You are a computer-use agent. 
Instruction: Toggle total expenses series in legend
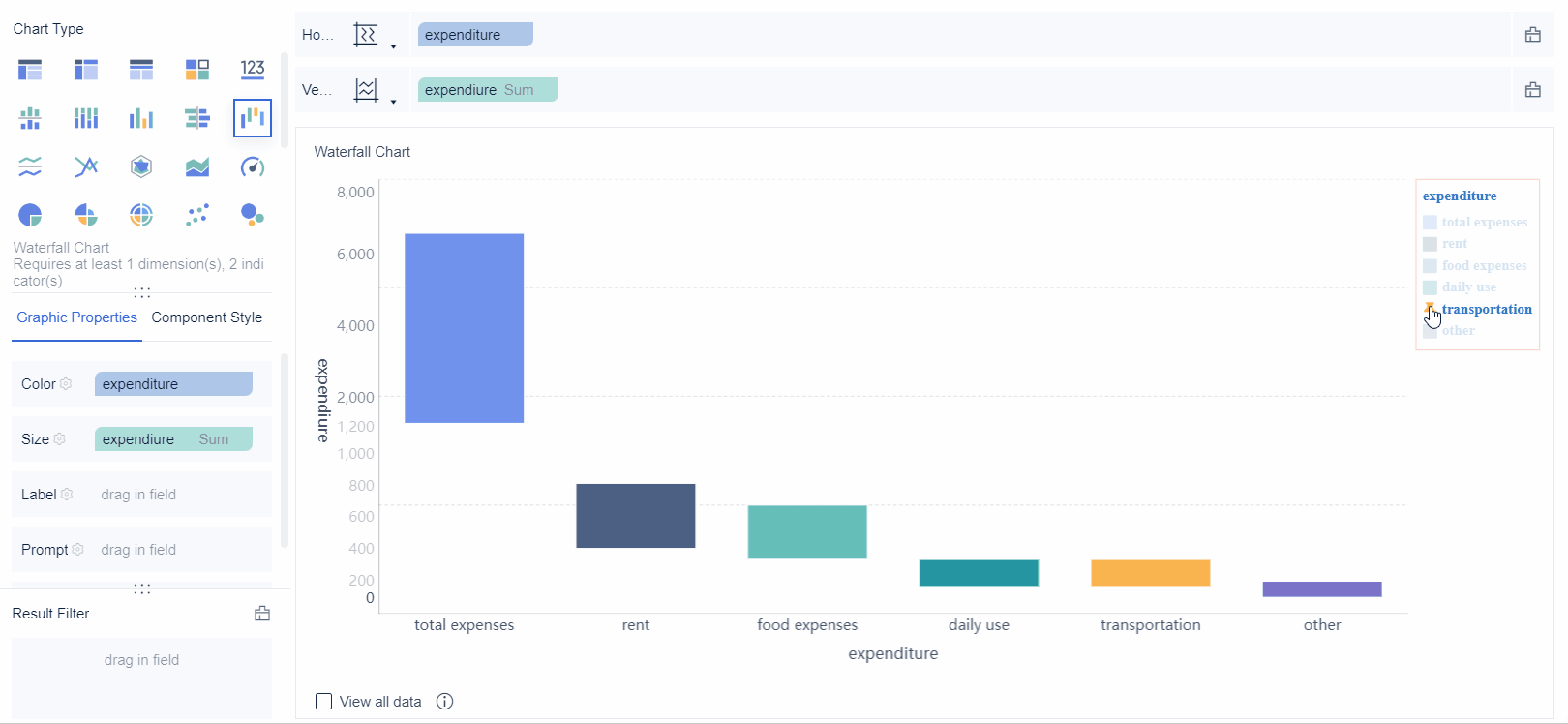(1484, 223)
